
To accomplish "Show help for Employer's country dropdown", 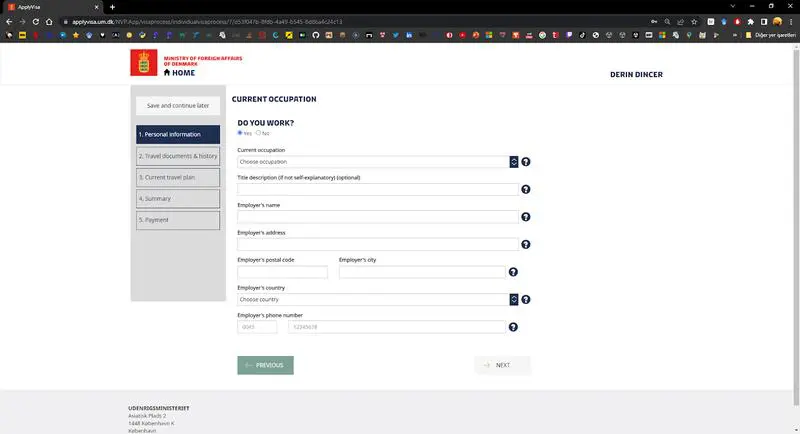I will pos(526,299).
